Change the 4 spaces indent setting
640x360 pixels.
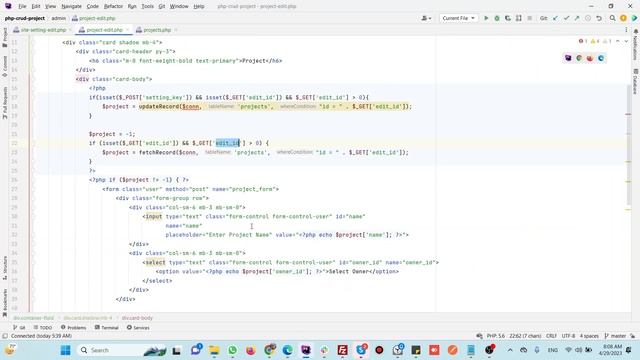click(x=589, y=336)
